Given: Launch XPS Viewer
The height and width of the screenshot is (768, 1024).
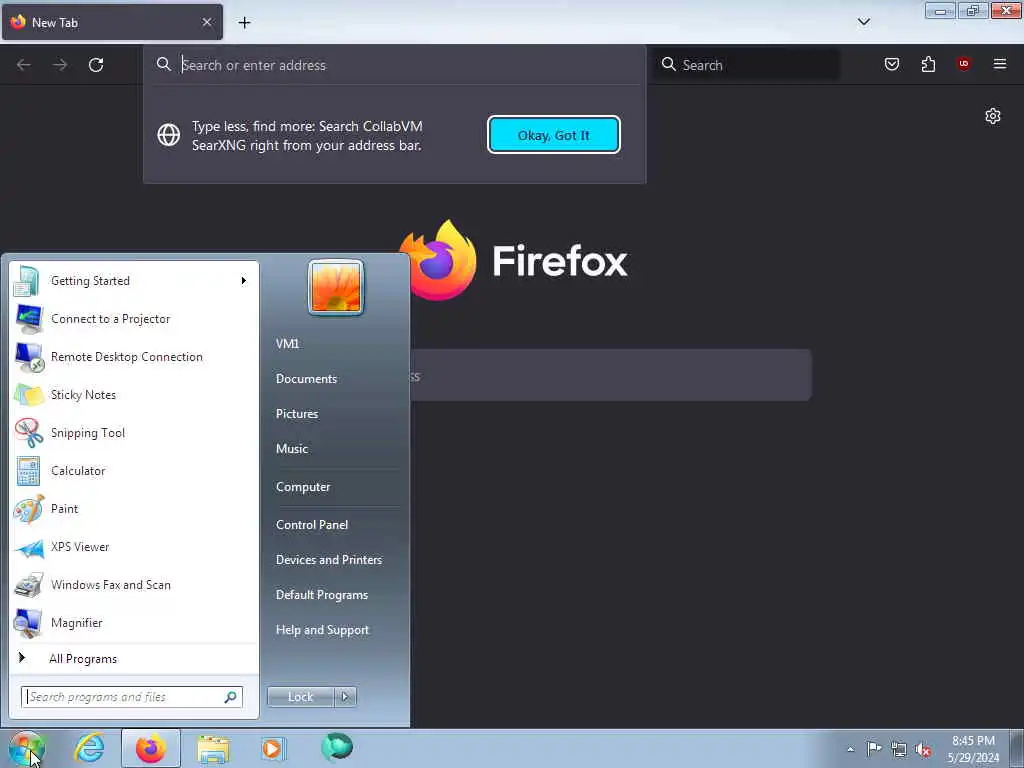Looking at the screenshot, I should point(134,547).
